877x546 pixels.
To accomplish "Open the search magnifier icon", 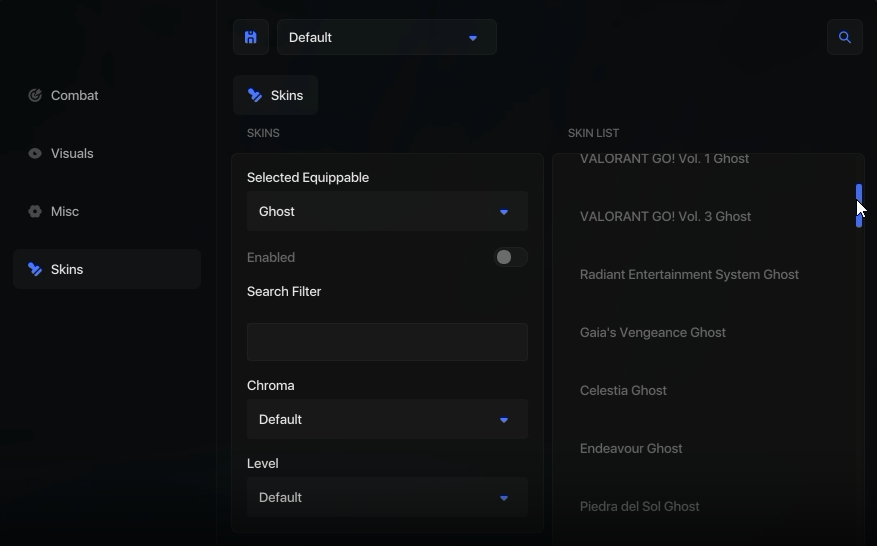I will tap(845, 37).
